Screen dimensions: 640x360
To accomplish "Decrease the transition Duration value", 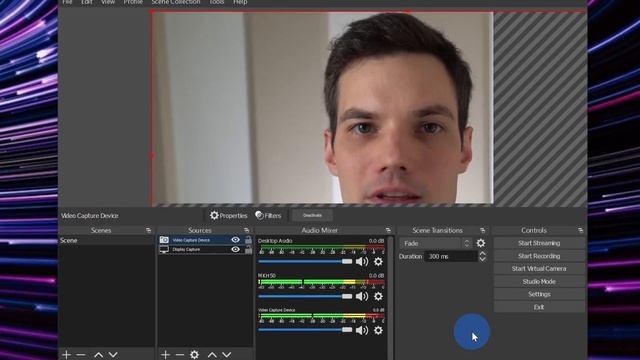I will tap(482, 259).
